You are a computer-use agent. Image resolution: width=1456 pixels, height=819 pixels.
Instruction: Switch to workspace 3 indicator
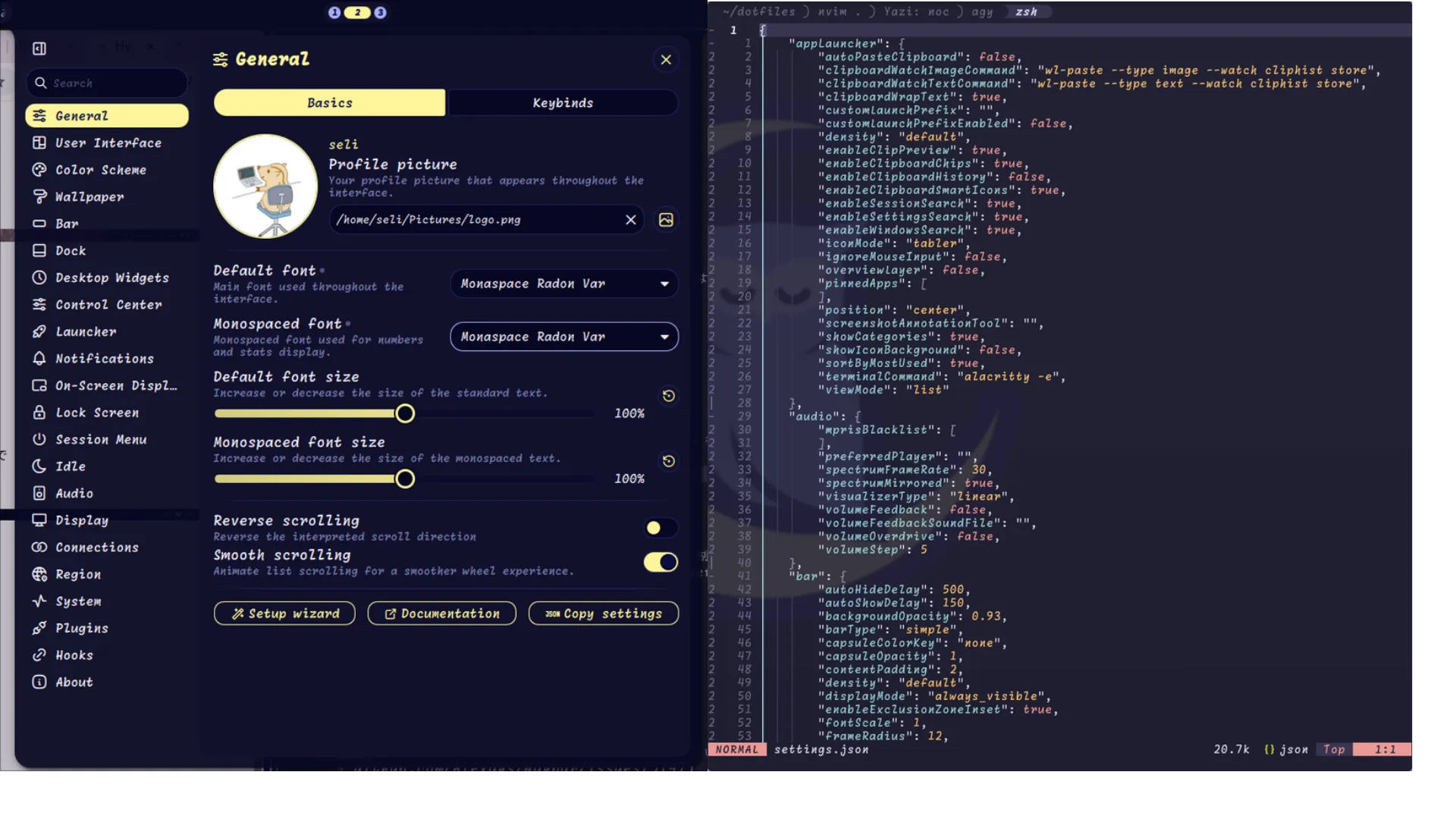pos(381,12)
